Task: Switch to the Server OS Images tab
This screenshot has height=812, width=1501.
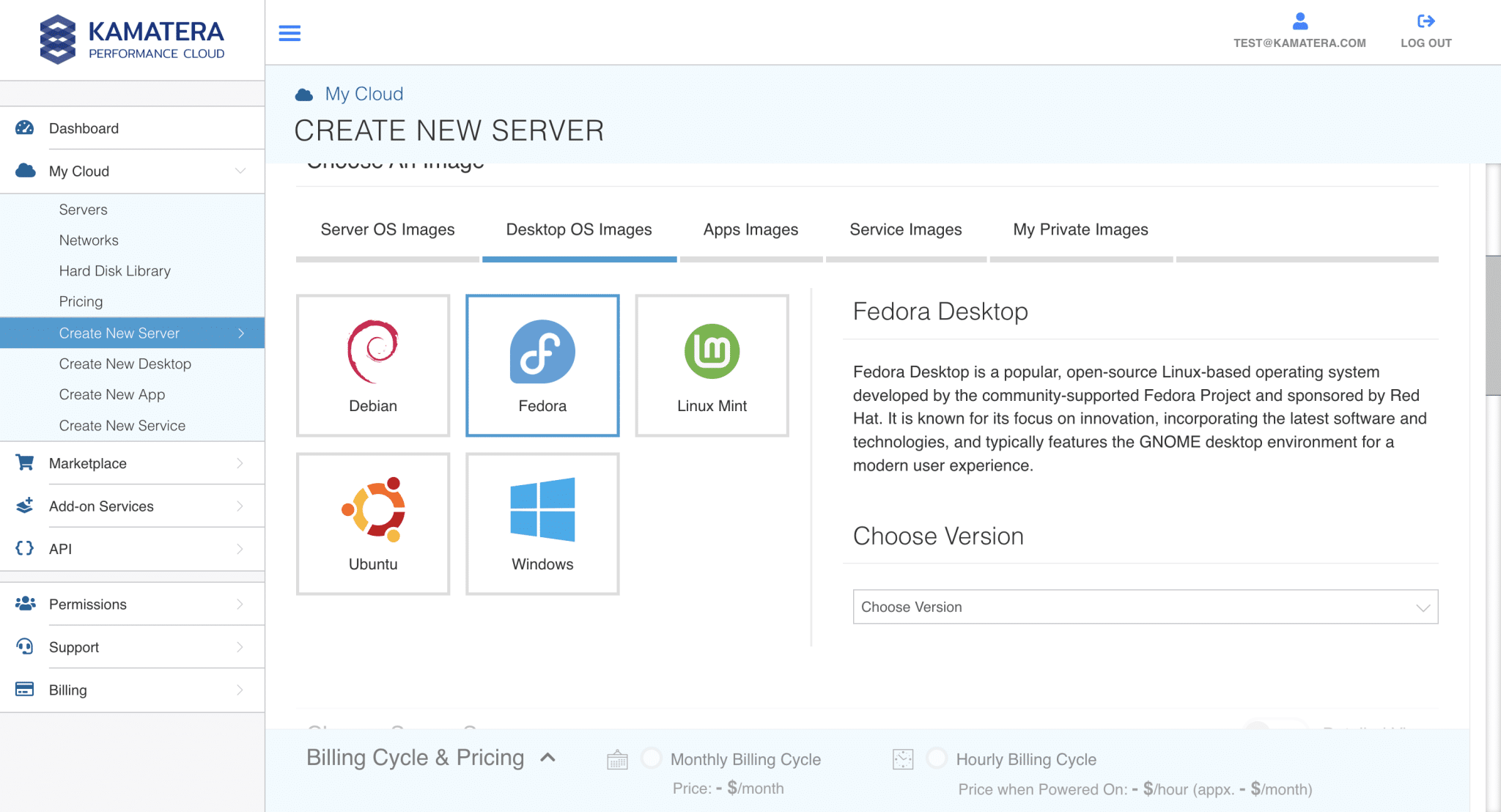Action: tap(387, 230)
